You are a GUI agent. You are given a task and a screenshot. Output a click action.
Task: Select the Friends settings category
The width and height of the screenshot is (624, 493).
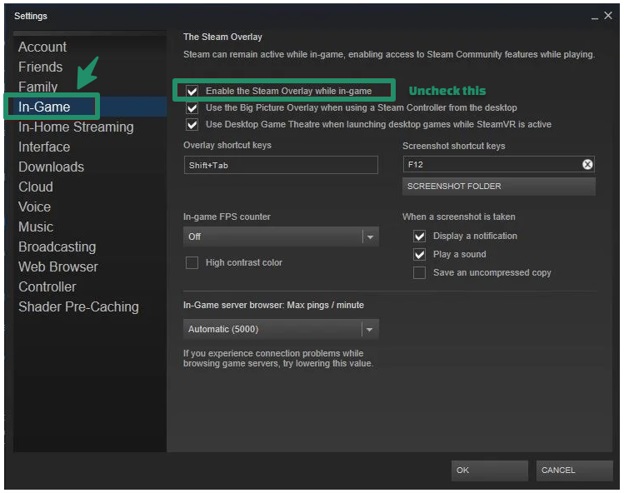point(41,67)
